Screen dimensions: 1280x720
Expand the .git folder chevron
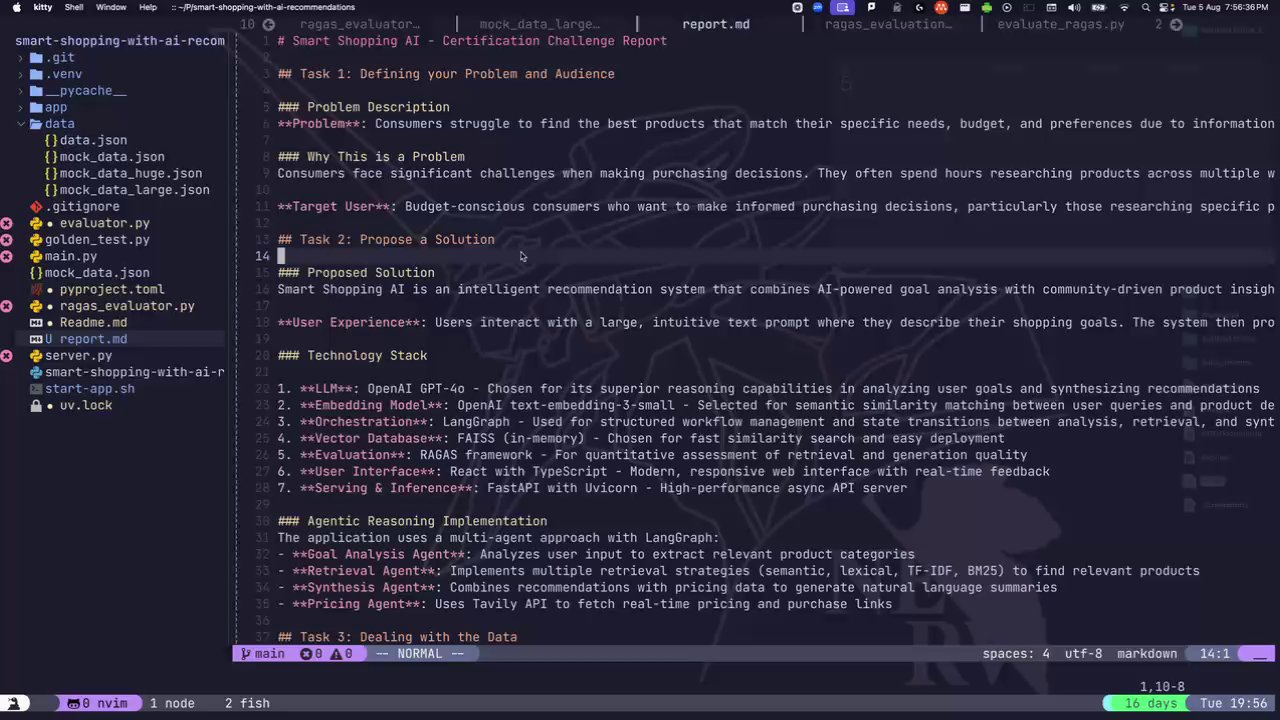coord(21,58)
